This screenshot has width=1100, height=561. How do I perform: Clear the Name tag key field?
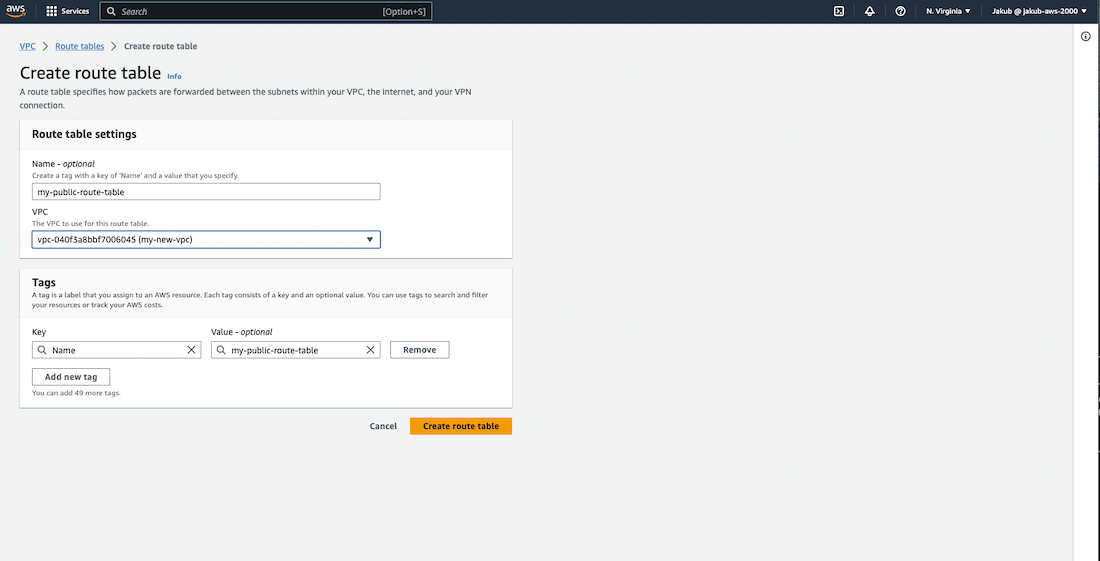click(x=192, y=350)
